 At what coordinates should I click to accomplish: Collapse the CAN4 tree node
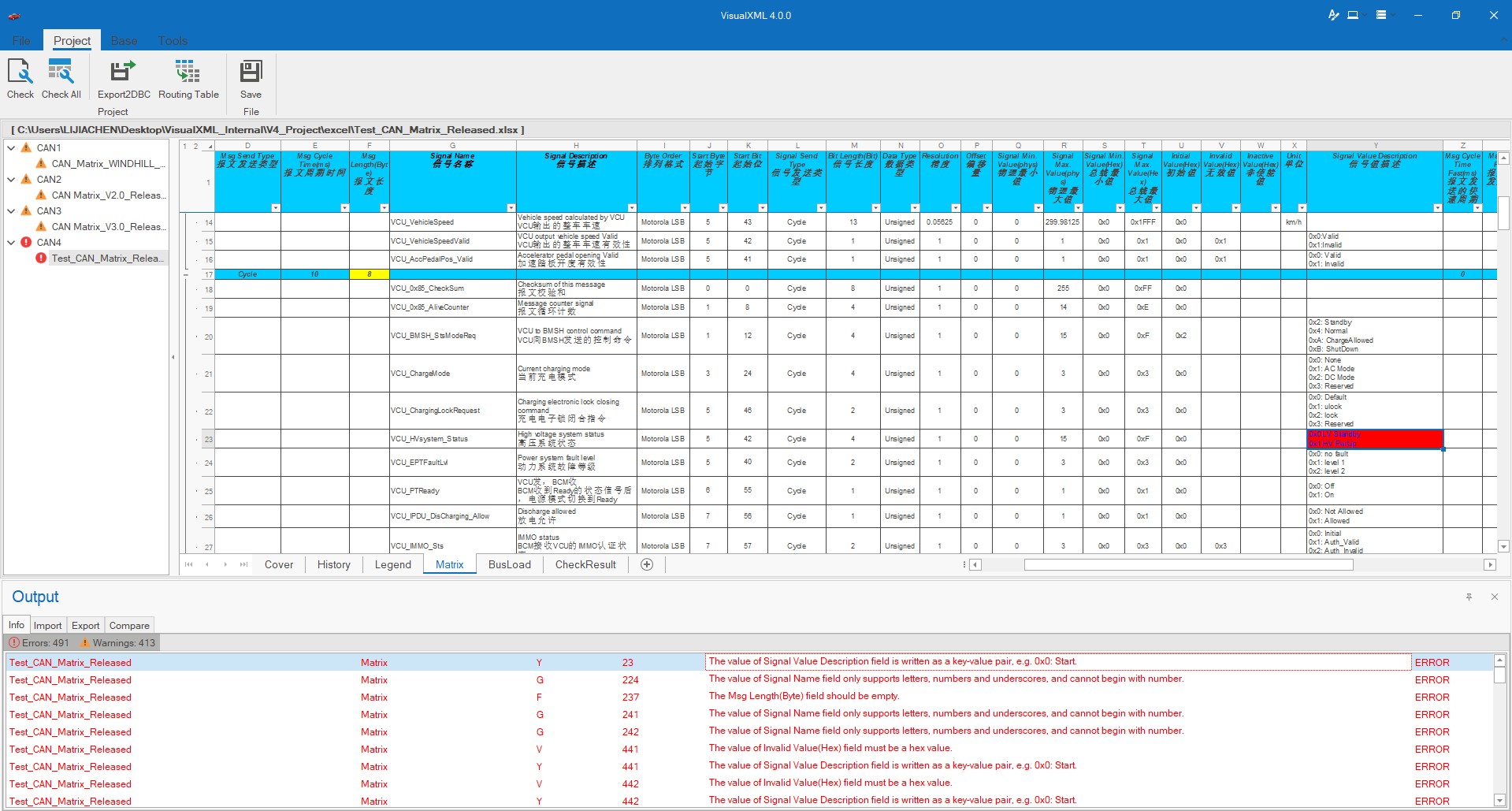click(x=12, y=243)
